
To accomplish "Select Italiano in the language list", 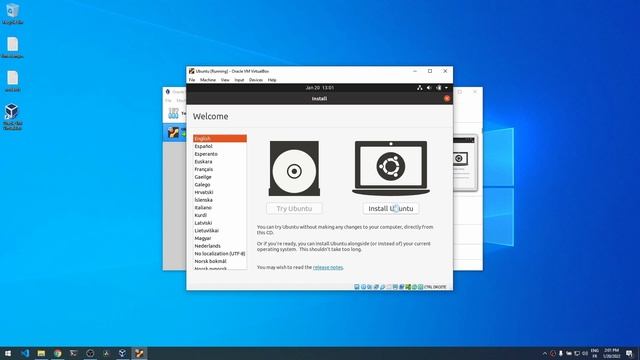I will click(x=220, y=208).
